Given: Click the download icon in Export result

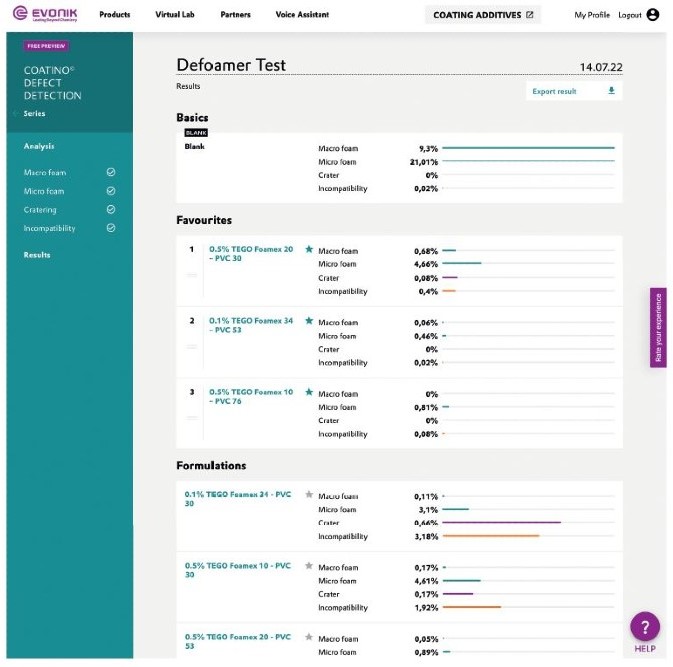Looking at the screenshot, I should (611, 91).
